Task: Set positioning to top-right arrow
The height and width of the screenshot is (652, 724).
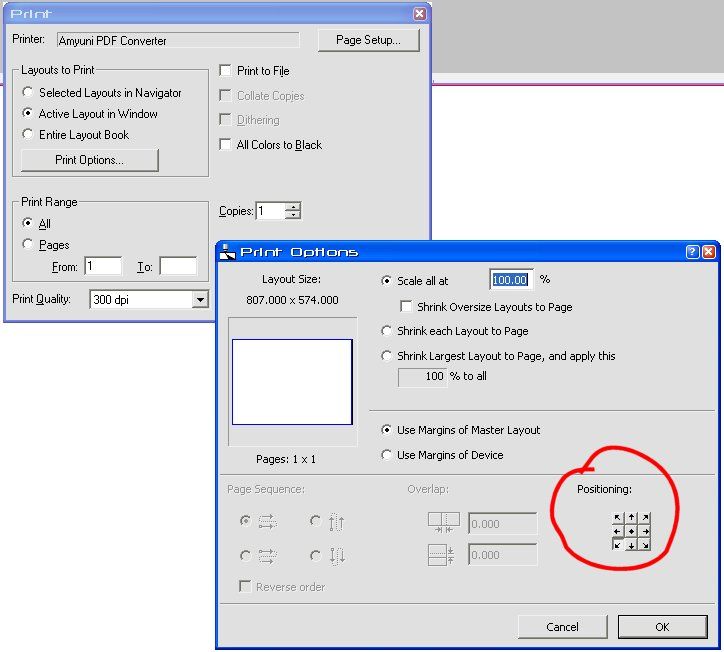Action: [645, 518]
